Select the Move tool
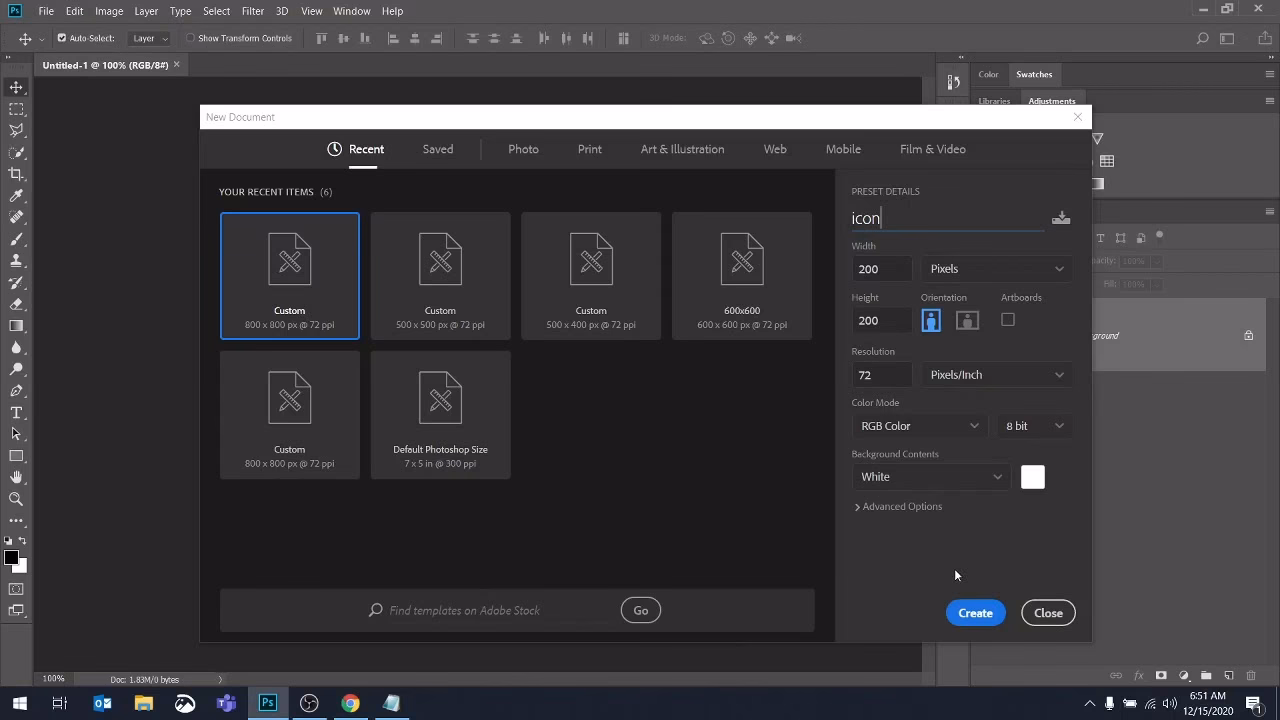 [x=15, y=87]
